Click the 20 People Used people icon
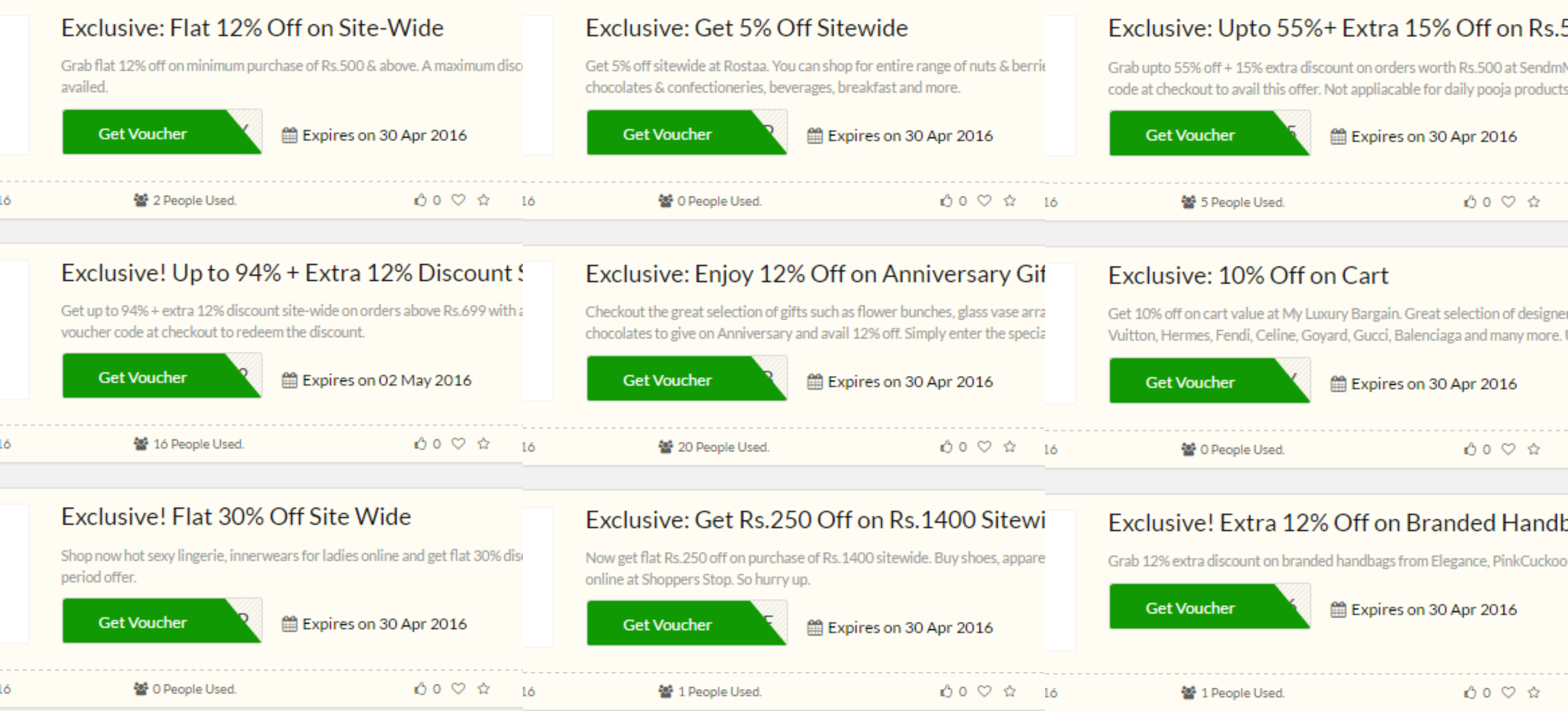The height and width of the screenshot is (711, 1568). (x=666, y=446)
